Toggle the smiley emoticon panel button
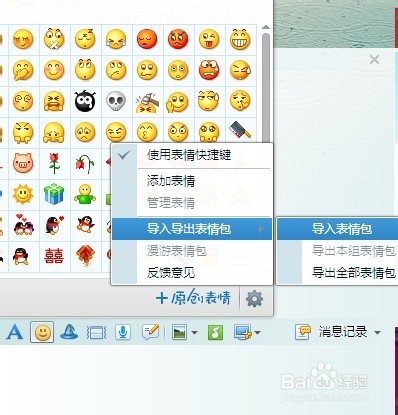This screenshot has height=415, width=398. point(42,332)
